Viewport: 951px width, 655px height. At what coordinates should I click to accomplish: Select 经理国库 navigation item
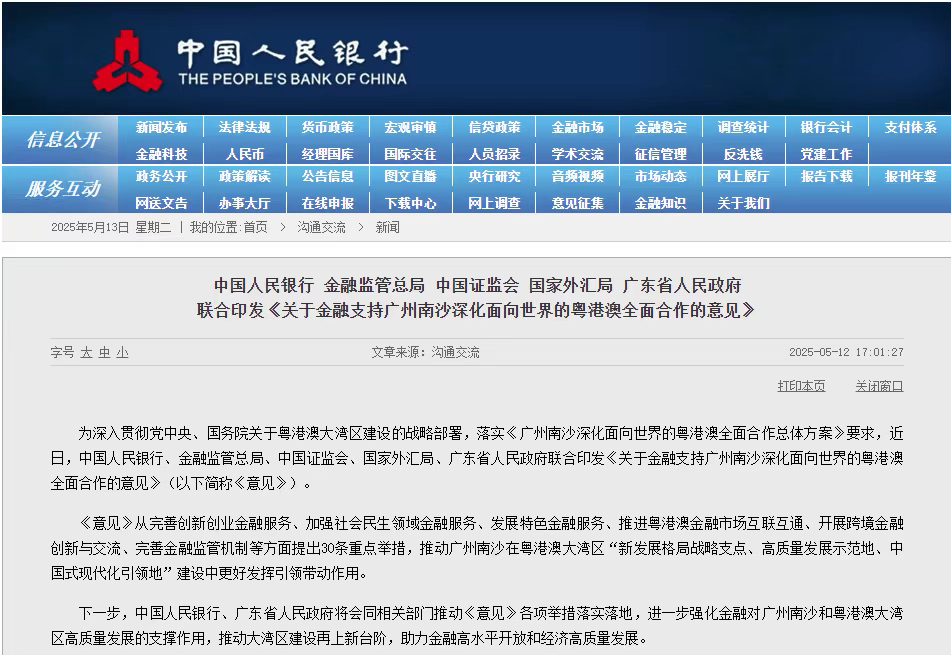(328, 154)
